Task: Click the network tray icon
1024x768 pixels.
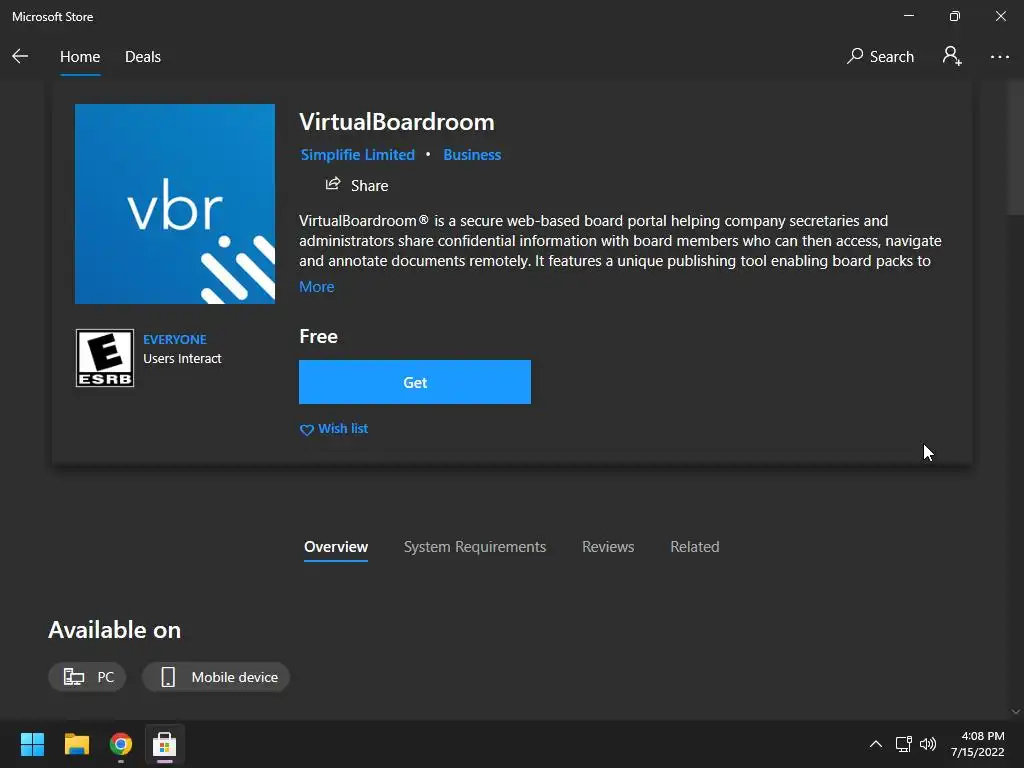Action: (904, 744)
